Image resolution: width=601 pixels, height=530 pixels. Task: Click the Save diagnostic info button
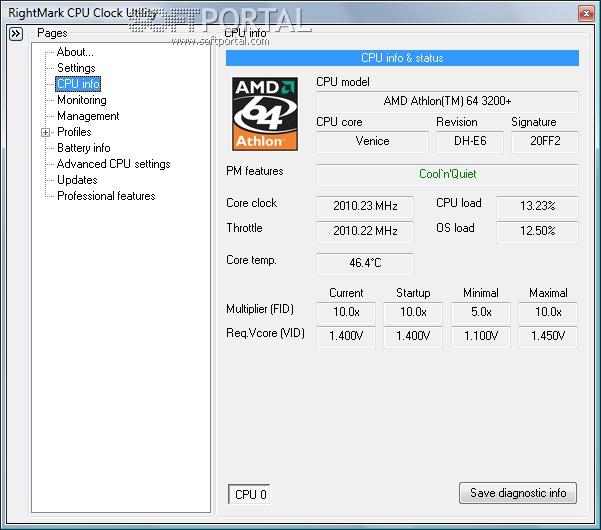pyautogui.click(x=518, y=493)
